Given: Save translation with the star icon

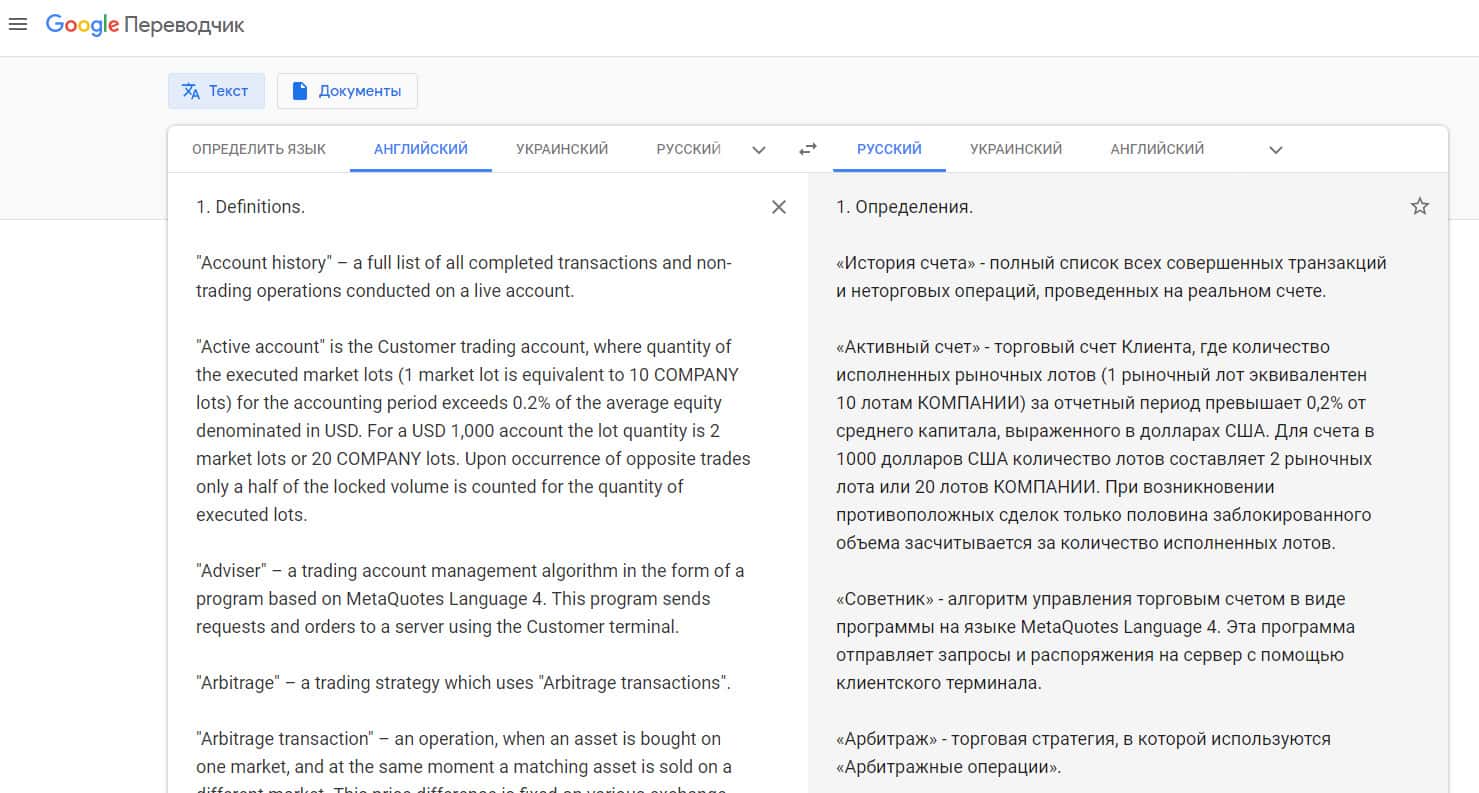Looking at the screenshot, I should (x=1419, y=207).
